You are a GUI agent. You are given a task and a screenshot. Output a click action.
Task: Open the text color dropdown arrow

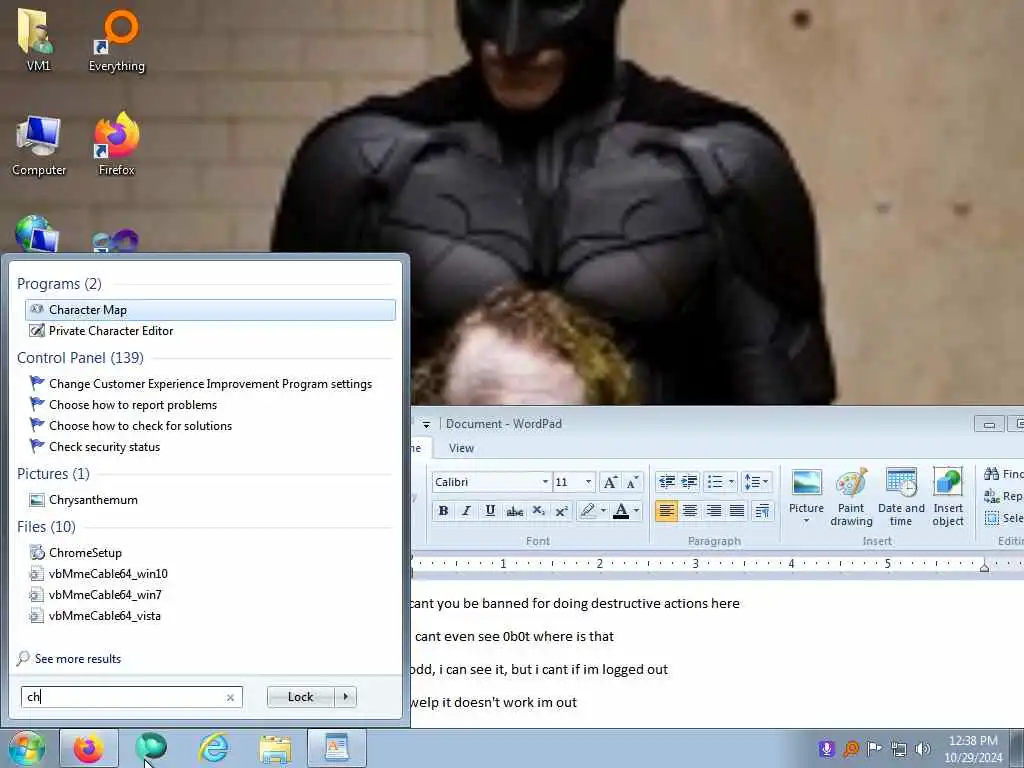coord(637,511)
